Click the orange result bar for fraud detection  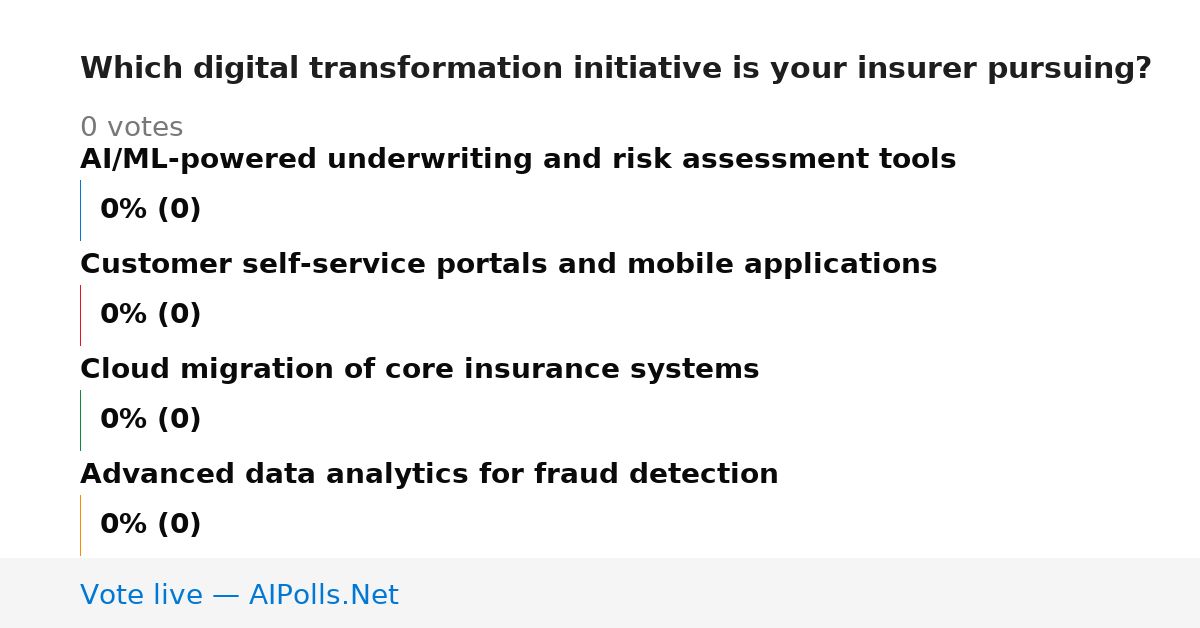pyautogui.click(x=80, y=525)
